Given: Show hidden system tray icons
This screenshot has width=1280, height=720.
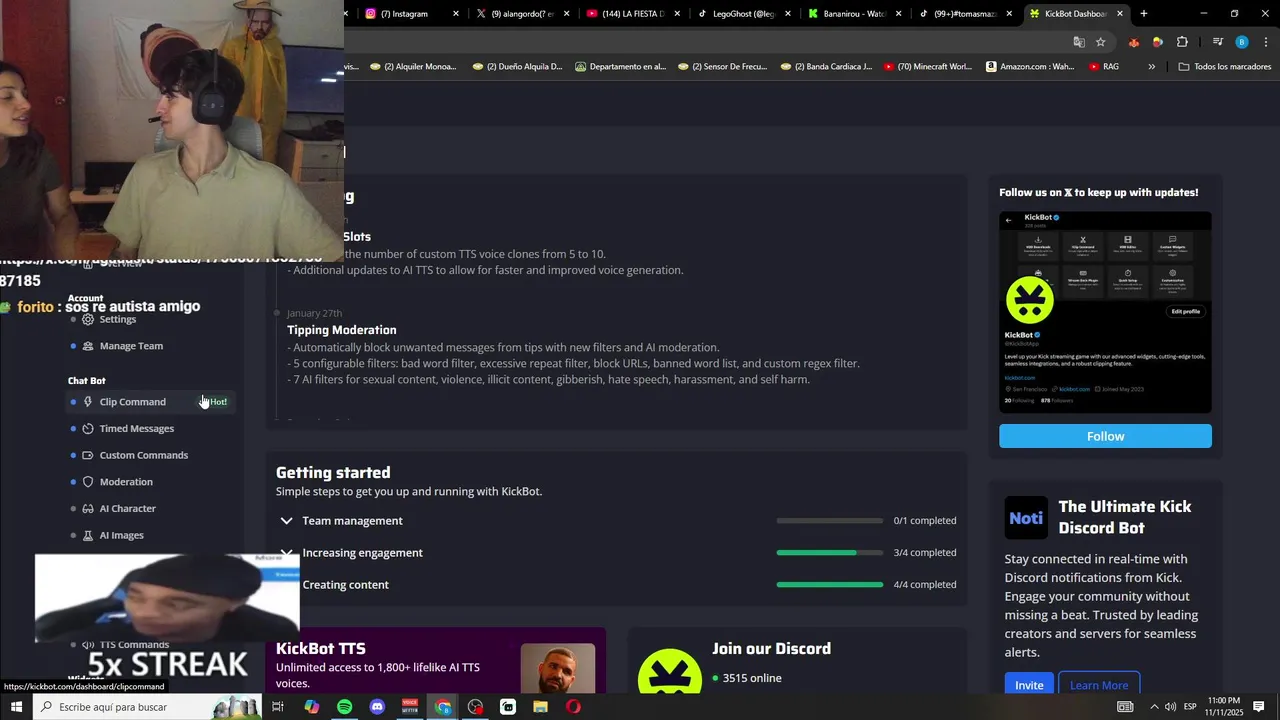Looking at the screenshot, I should tap(1154, 707).
